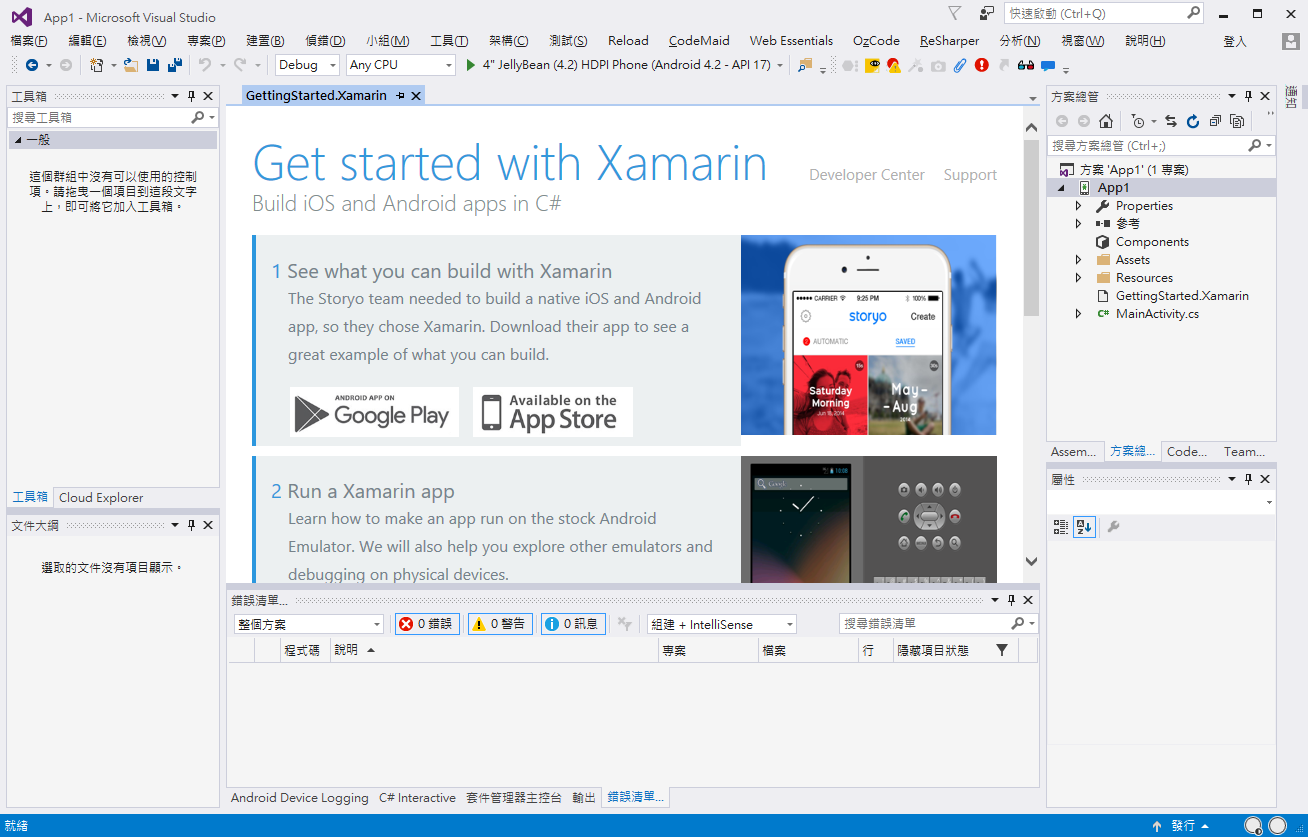Start debugging with the green play icon

click(x=471, y=65)
